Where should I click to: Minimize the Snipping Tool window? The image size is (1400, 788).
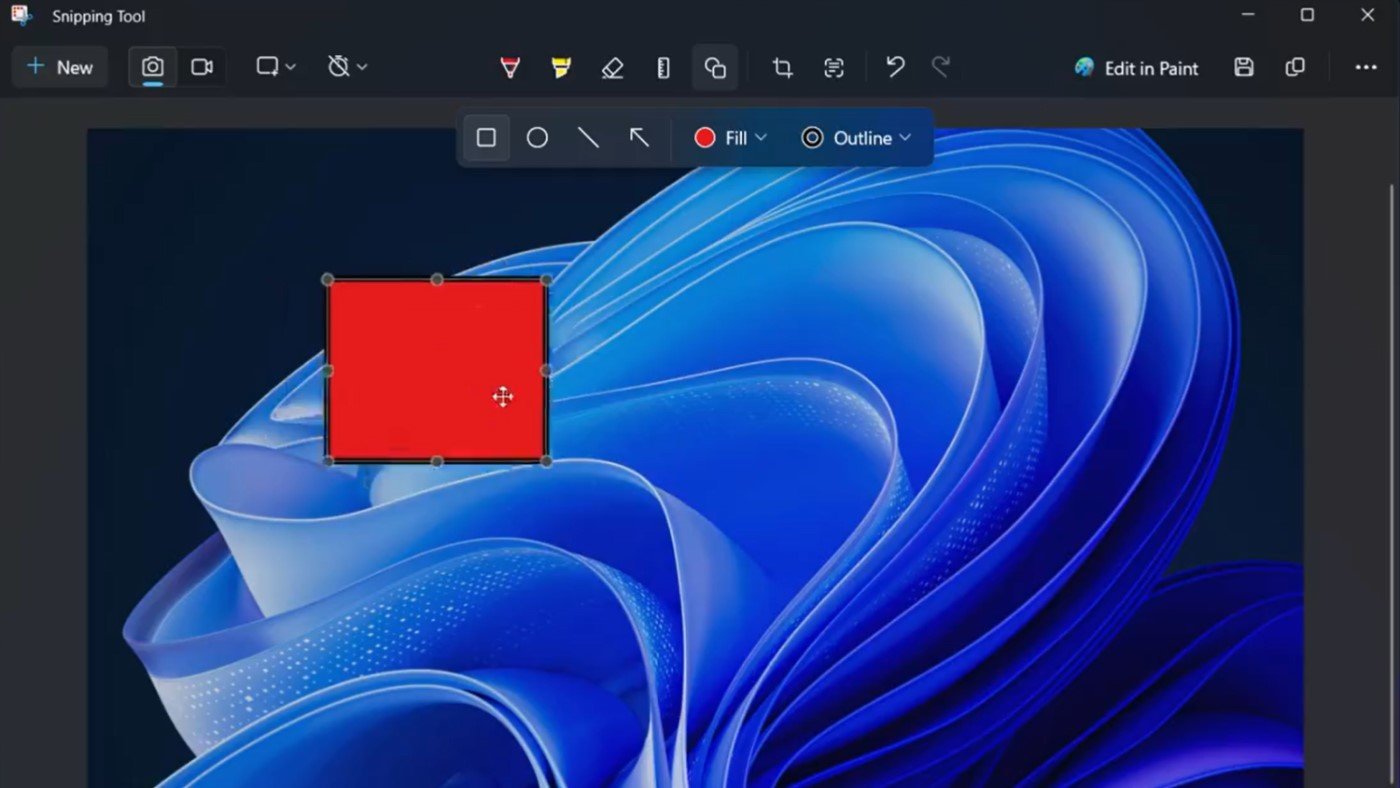click(1248, 15)
